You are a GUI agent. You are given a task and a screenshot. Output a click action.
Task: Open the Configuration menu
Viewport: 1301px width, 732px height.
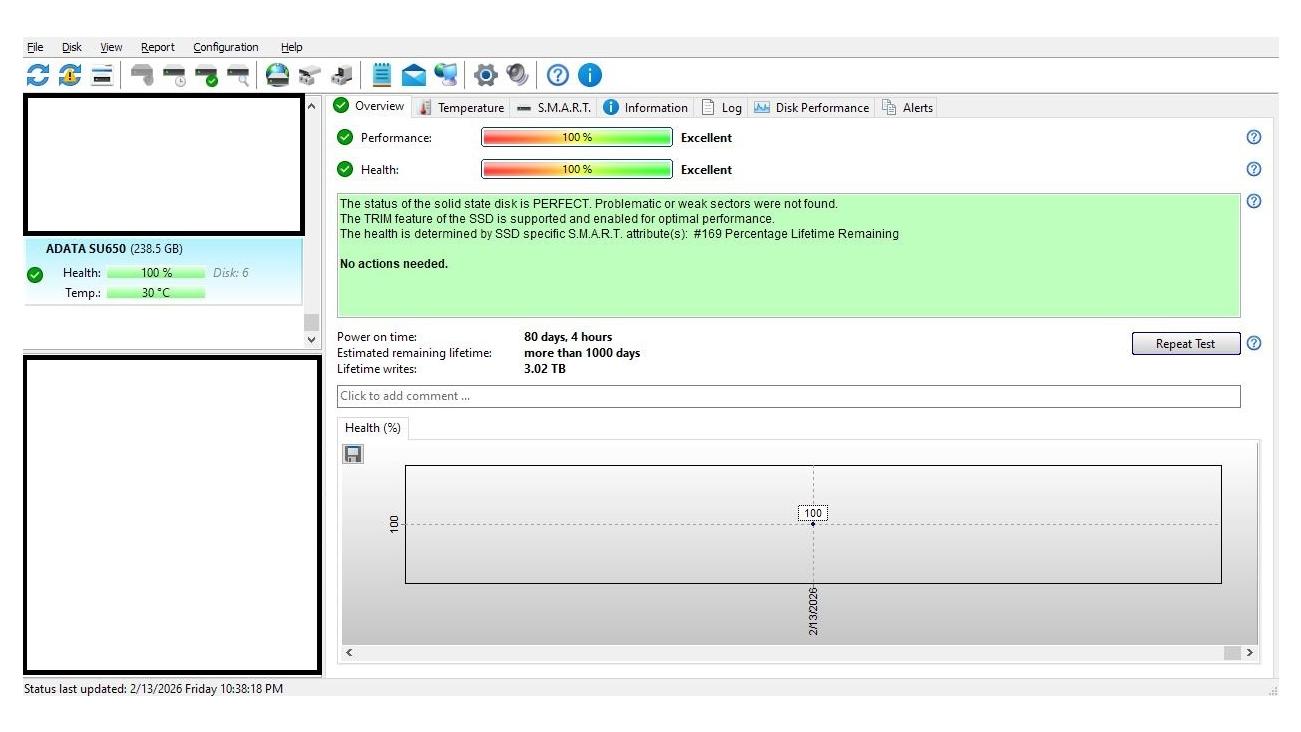225,47
